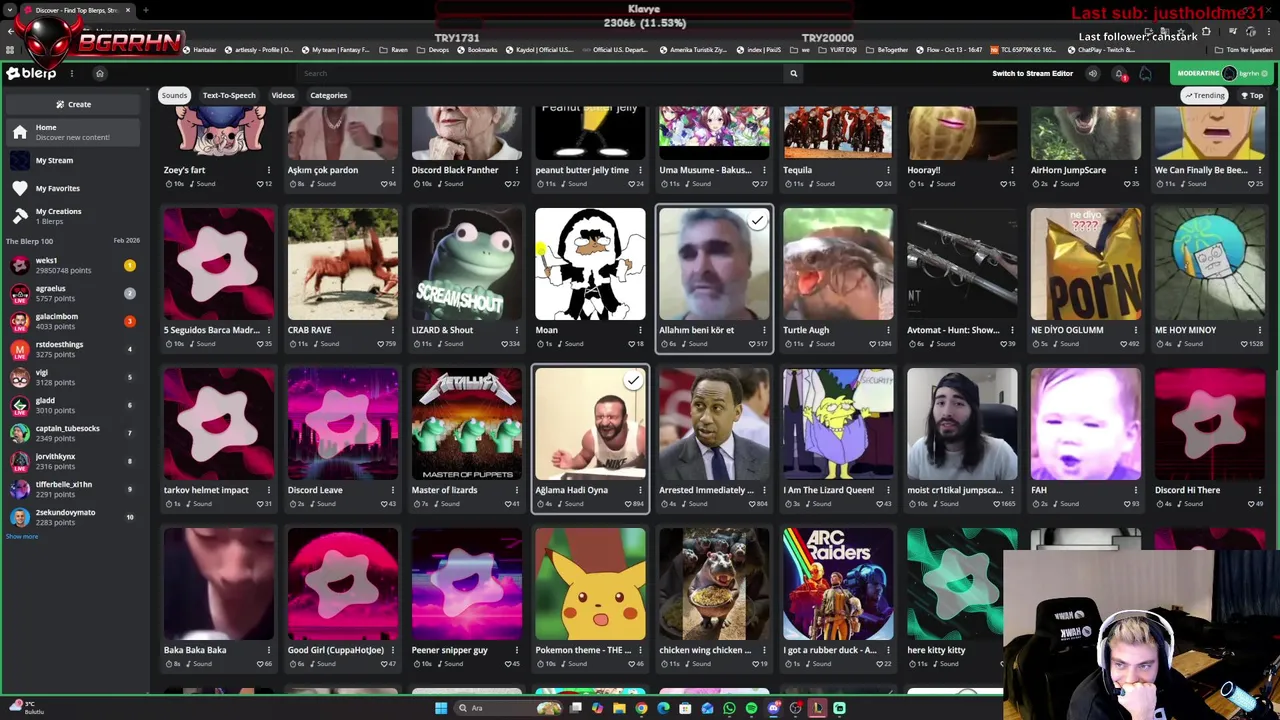The height and width of the screenshot is (720, 1280).
Task: Play the Pokemon theme Pikachu thumbnail
Action: 590,584
